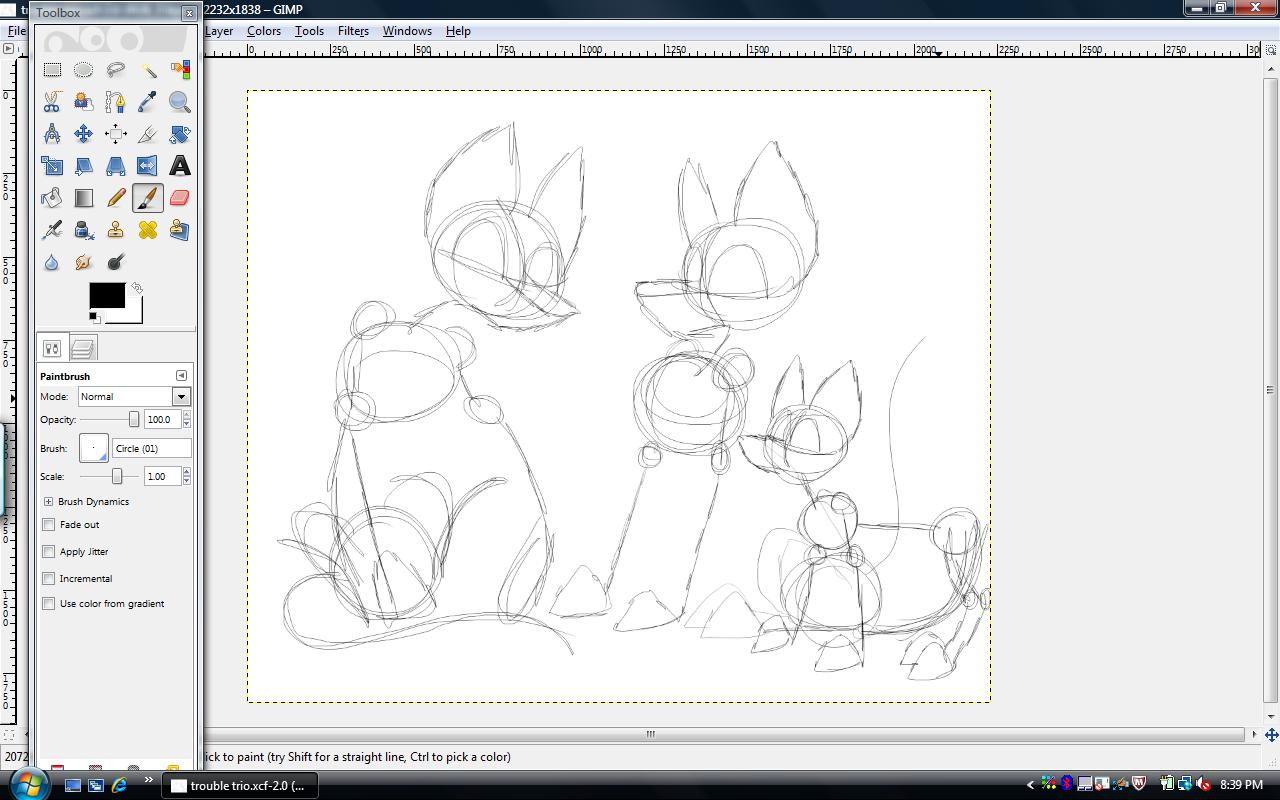
Task: Select the Airbrush tool
Action: click(x=52, y=230)
